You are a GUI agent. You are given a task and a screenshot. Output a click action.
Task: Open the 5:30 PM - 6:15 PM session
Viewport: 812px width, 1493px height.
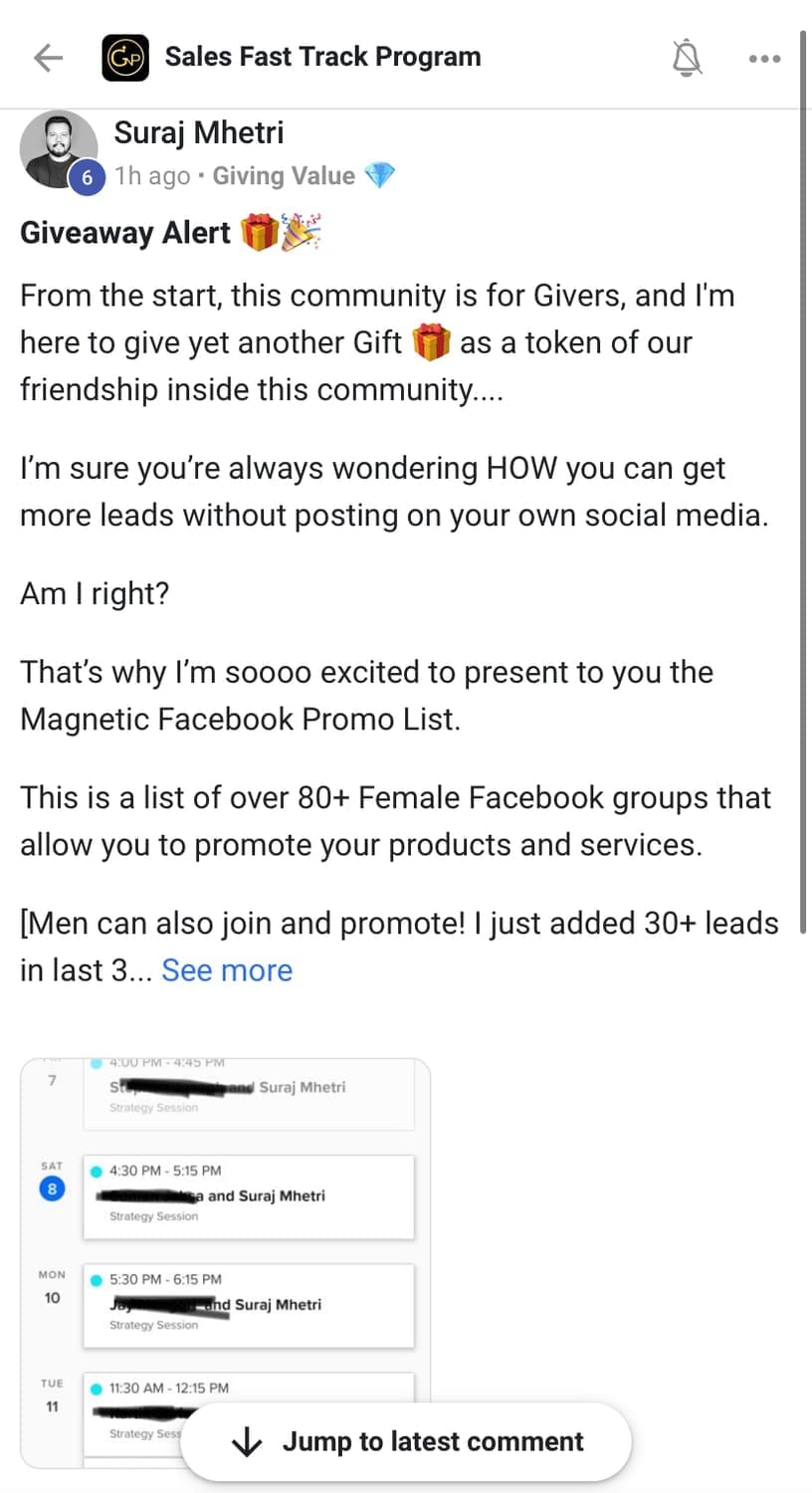[x=249, y=1304]
